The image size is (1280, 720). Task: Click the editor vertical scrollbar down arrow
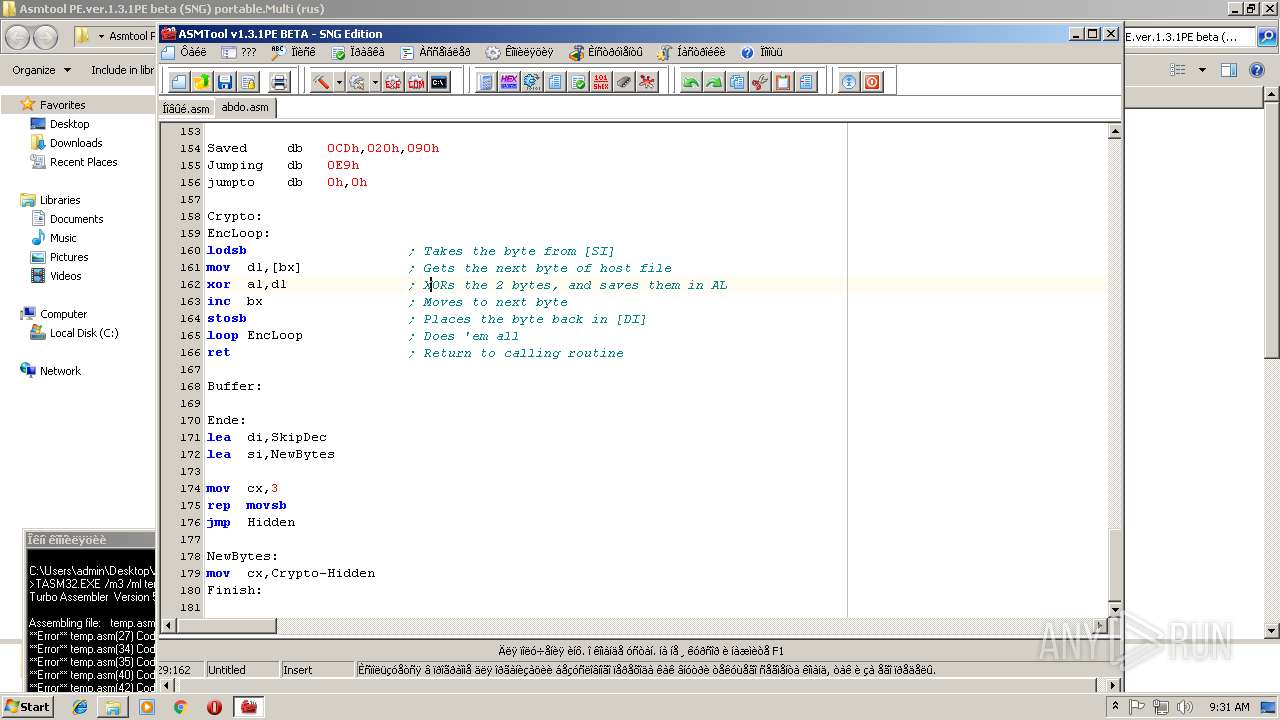click(1114, 610)
